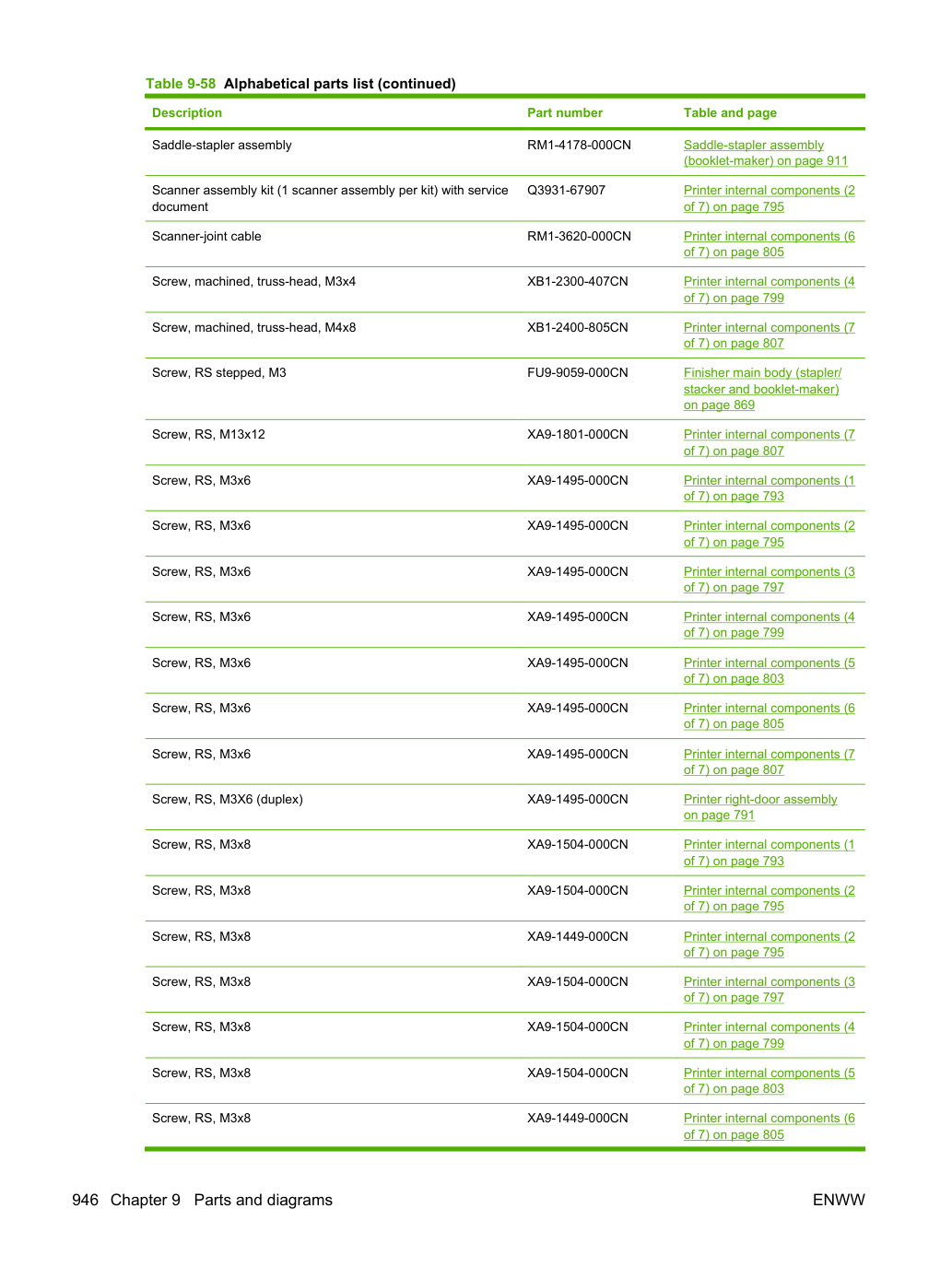Follow Screw RS M13x12 link to page 807
This screenshot has width=952, height=1267.
point(769,442)
